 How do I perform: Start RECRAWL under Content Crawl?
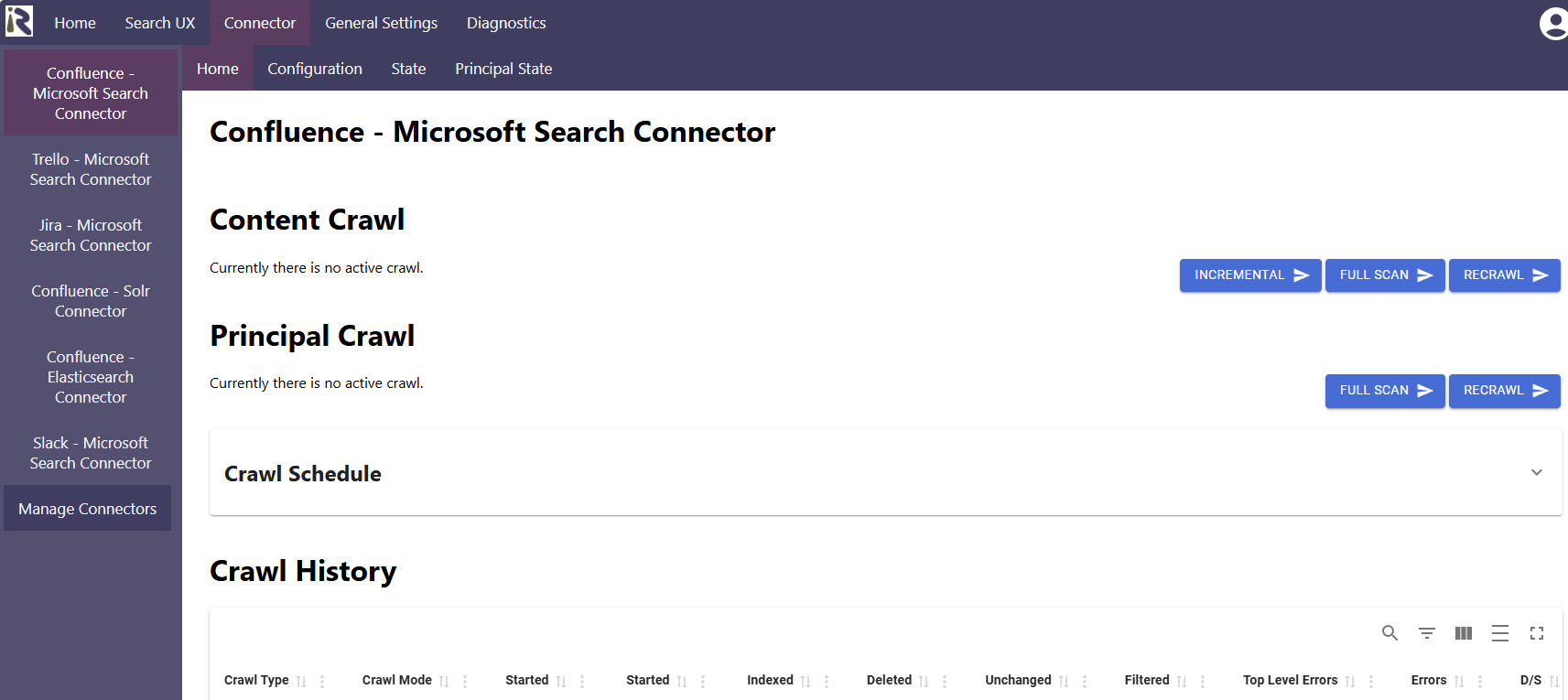click(1504, 275)
